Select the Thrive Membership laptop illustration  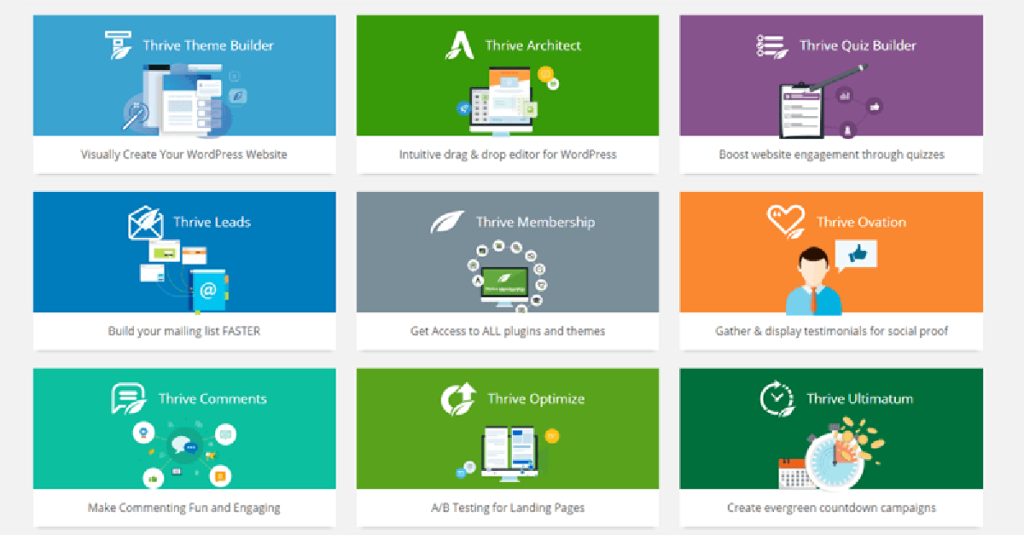[x=507, y=276]
